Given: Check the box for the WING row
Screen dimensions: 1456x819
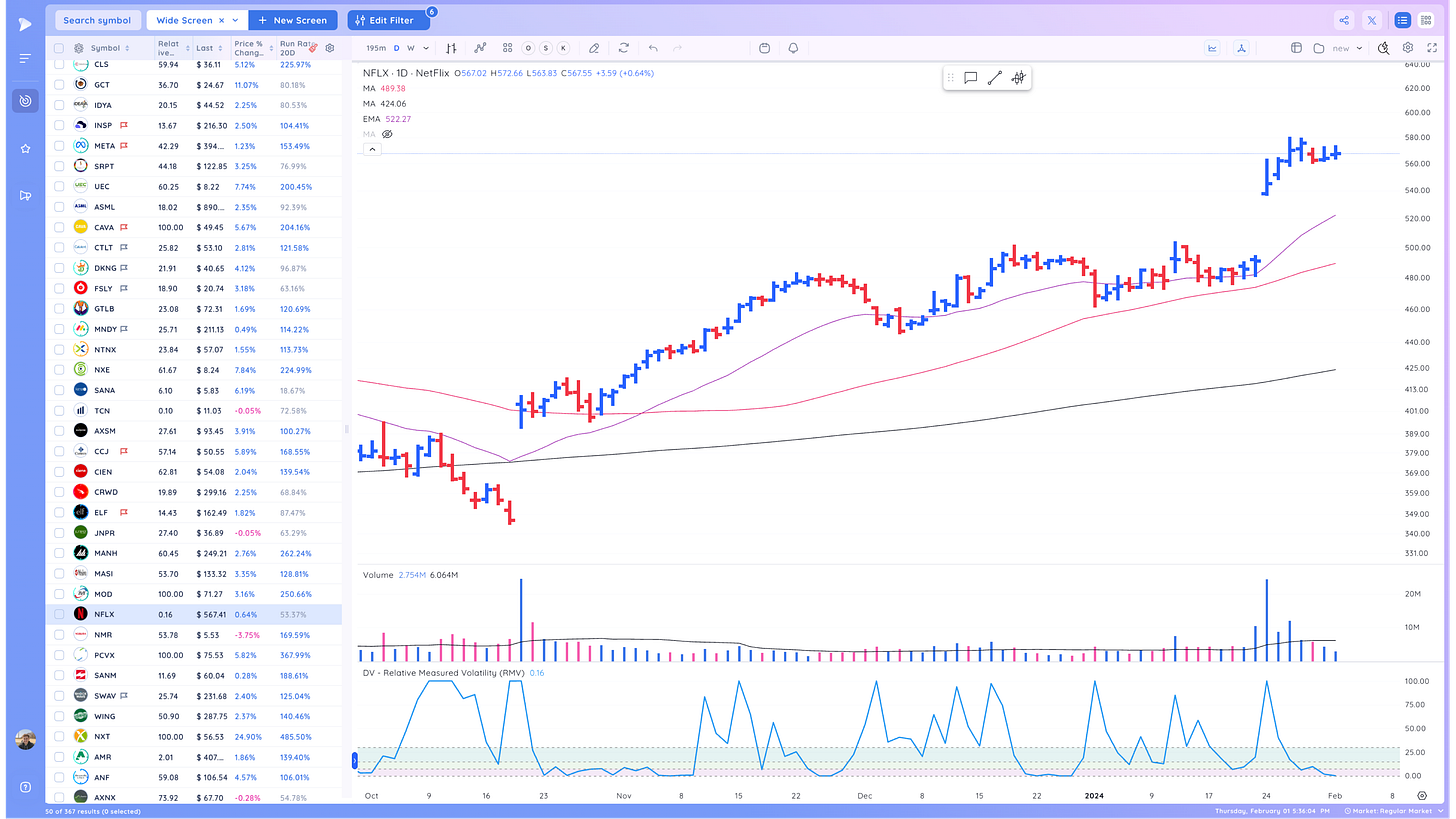Looking at the screenshot, I should tap(59, 716).
